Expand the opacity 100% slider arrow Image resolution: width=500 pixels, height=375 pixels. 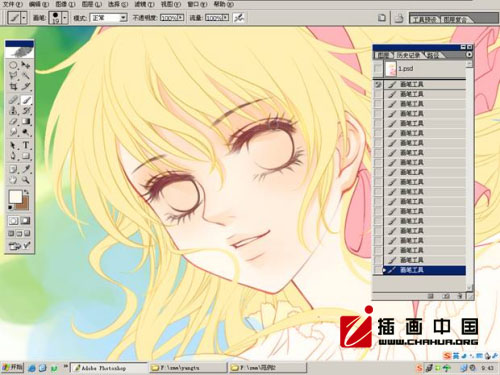(181, 18)
